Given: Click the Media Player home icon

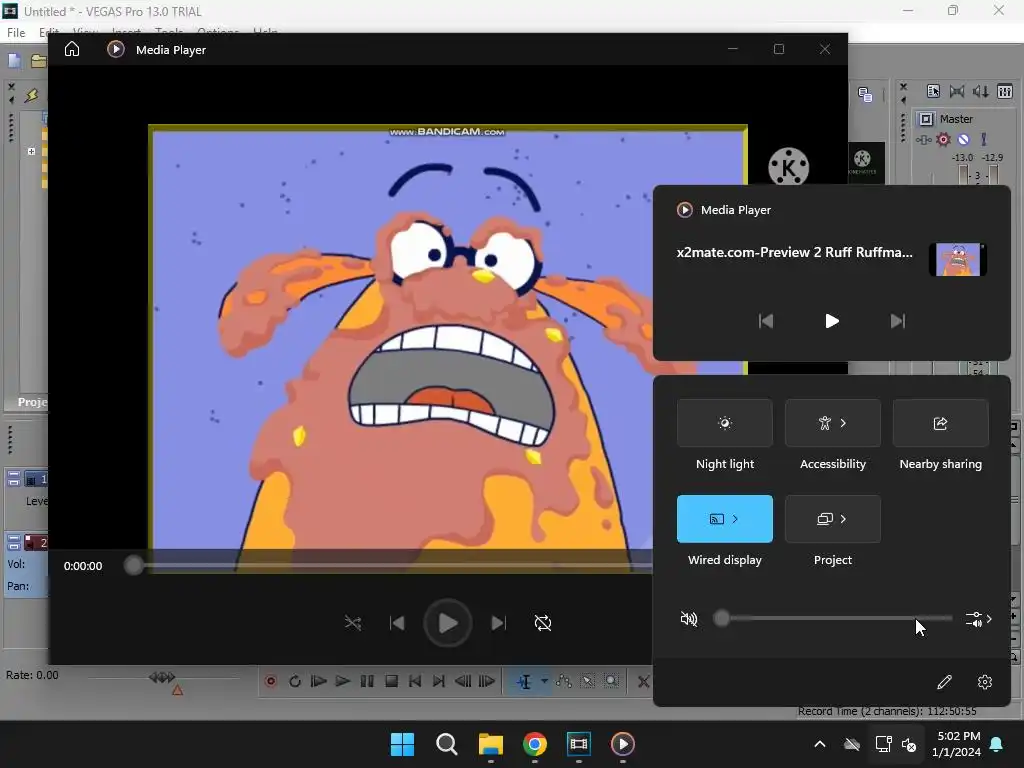Looking at the screenshot, I should click(x=72, y=49).
